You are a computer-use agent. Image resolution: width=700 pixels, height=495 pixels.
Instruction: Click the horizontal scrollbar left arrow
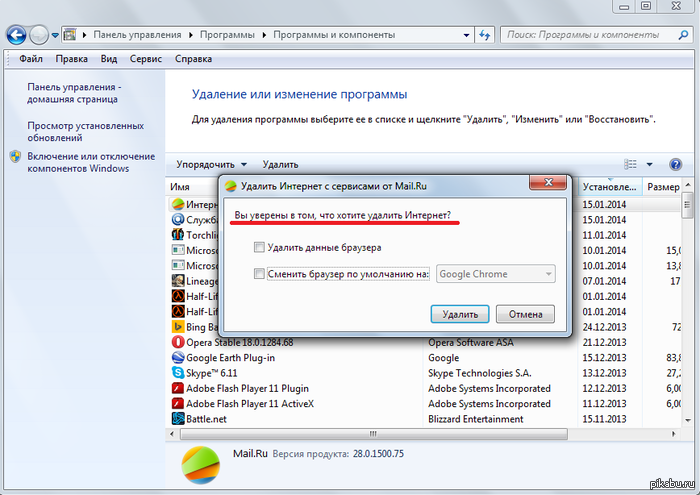pyautogui.click(x=172, y=434)
